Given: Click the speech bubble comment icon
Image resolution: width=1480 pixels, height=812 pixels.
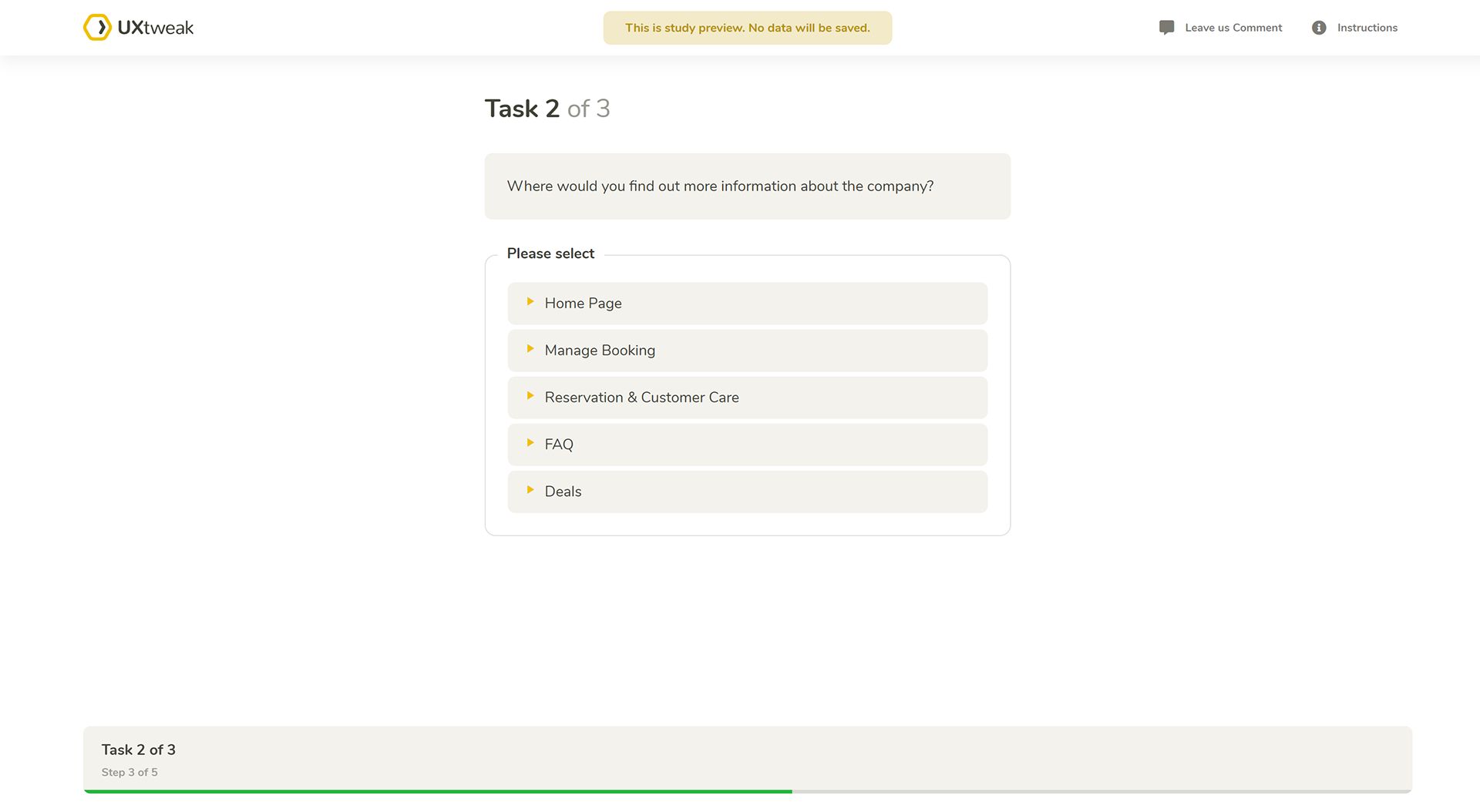Looking at the screenshot, I should (1166, 28).
